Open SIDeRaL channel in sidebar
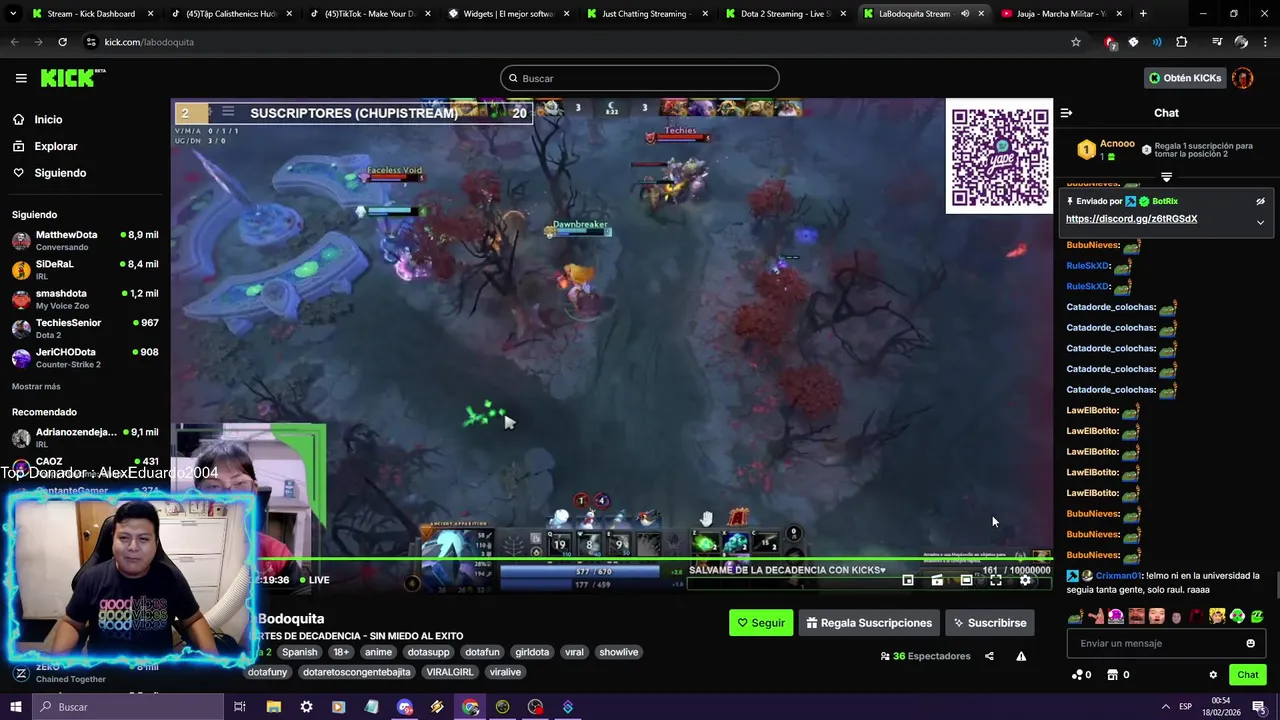Viewport: 1280px width, 720px height. tap(85, 270)
